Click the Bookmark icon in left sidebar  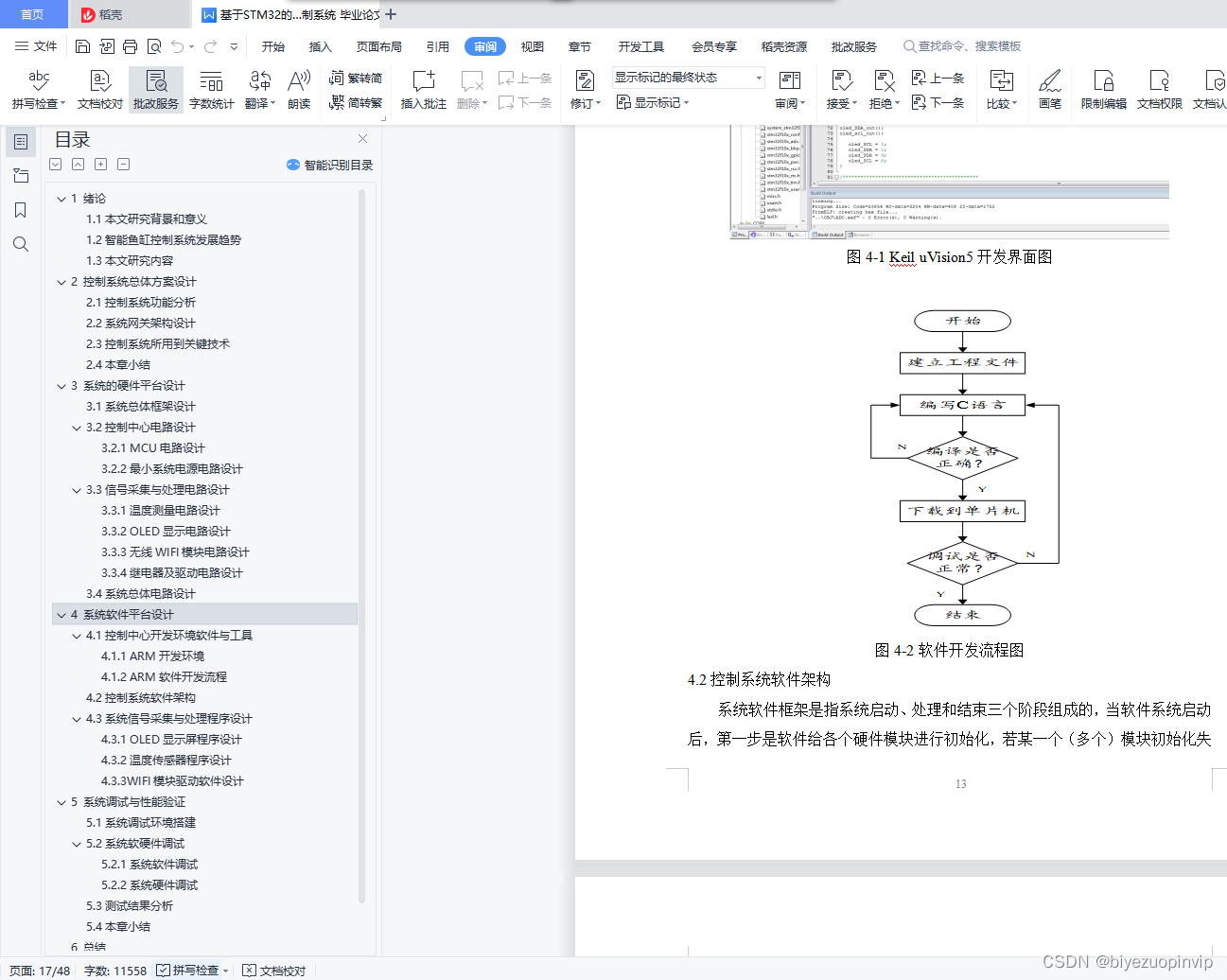pyautogui.click(x=20, y=210)
